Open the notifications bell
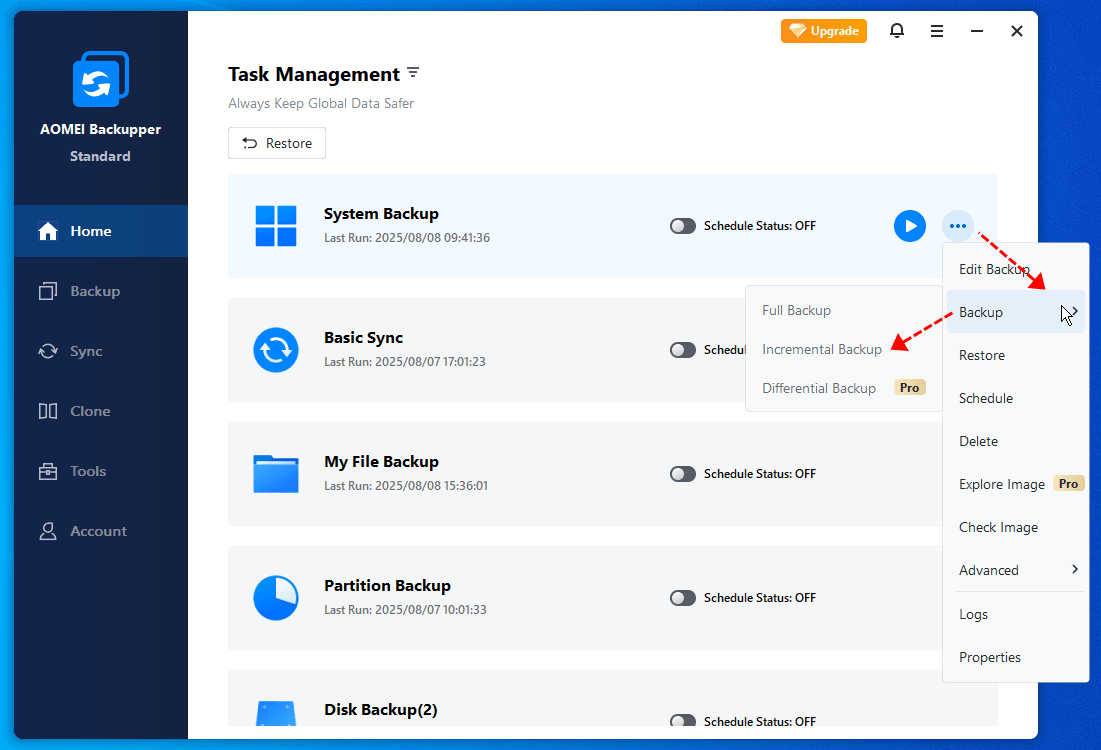Image resolution: width=1101 pixels, height=750 pixels. (x=897, y=31)
